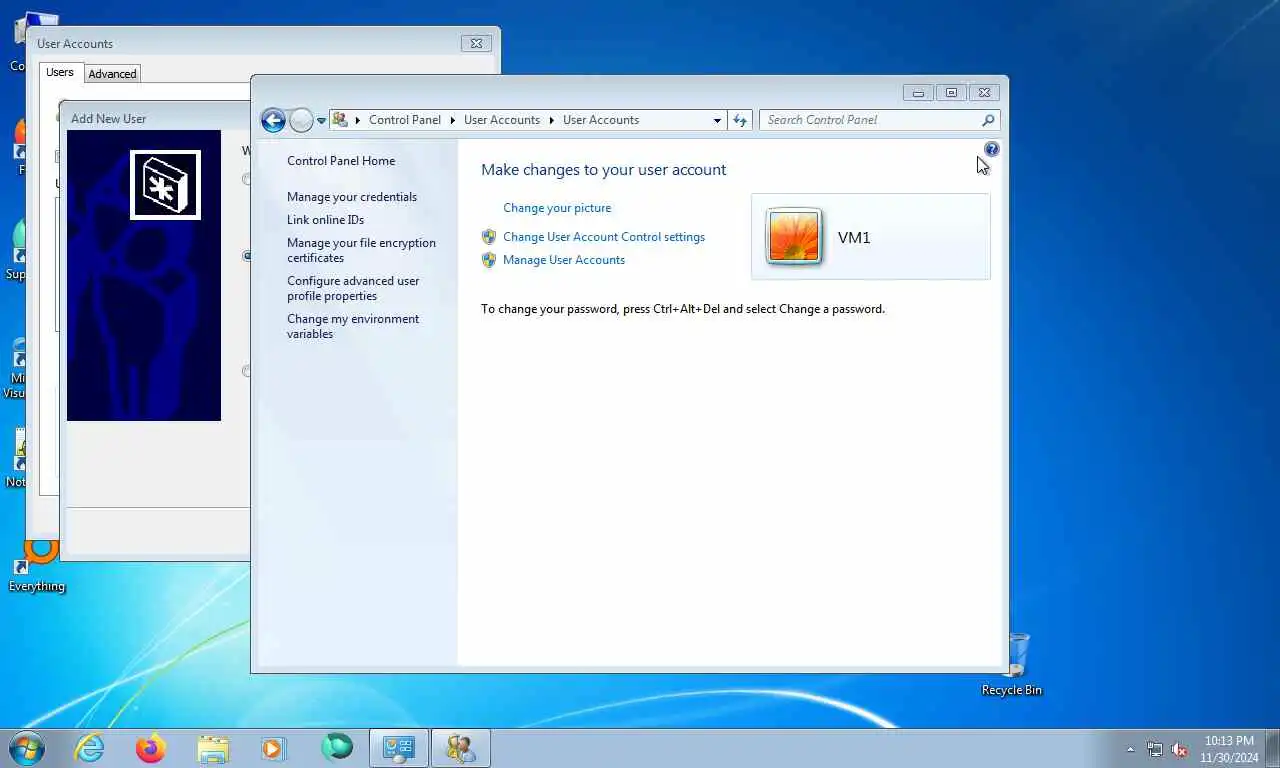Click Change your picture link

pyautogui.click(x=557, y=208)
